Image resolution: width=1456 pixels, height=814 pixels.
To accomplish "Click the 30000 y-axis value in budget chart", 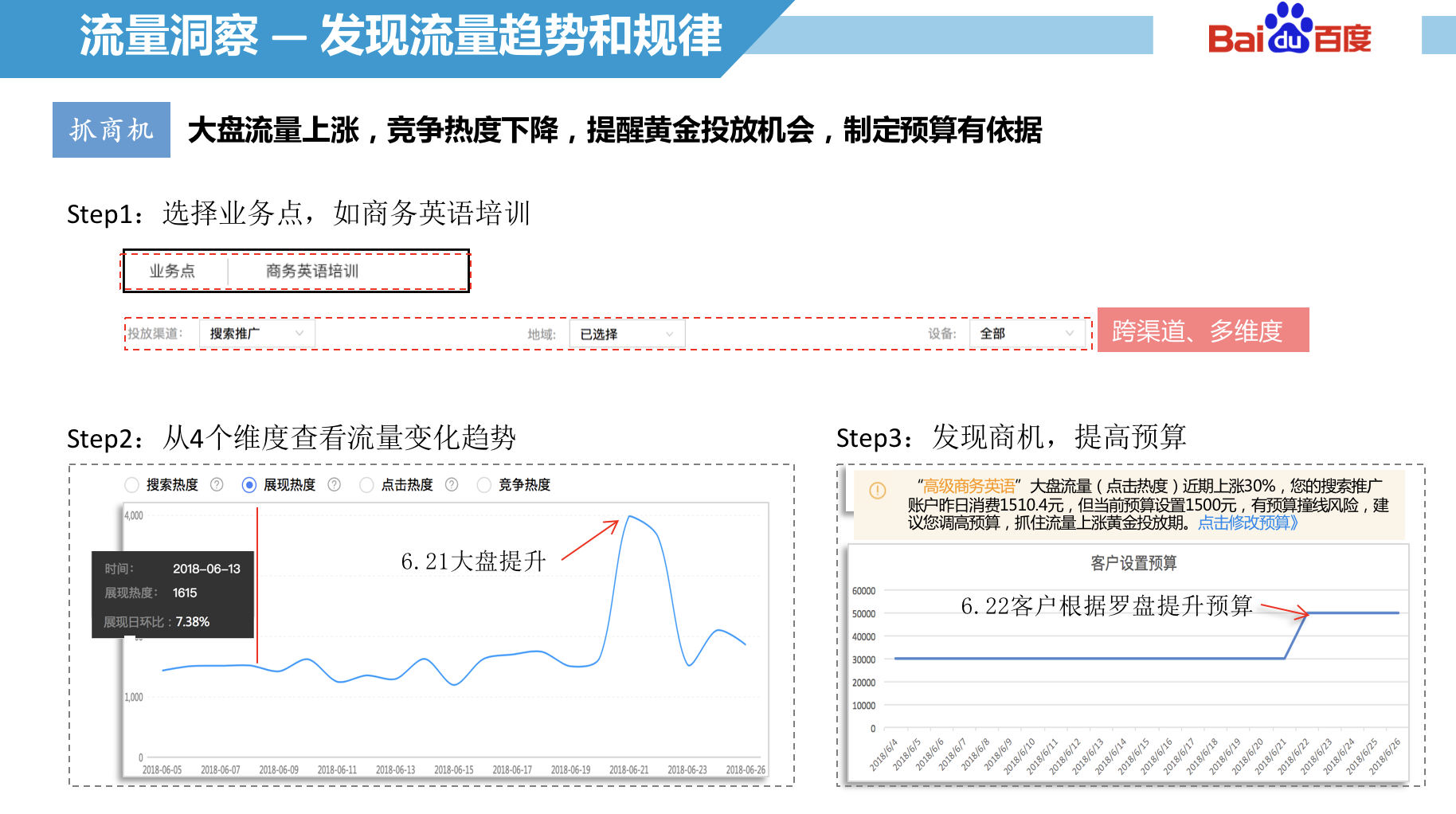I will point(863,659).
